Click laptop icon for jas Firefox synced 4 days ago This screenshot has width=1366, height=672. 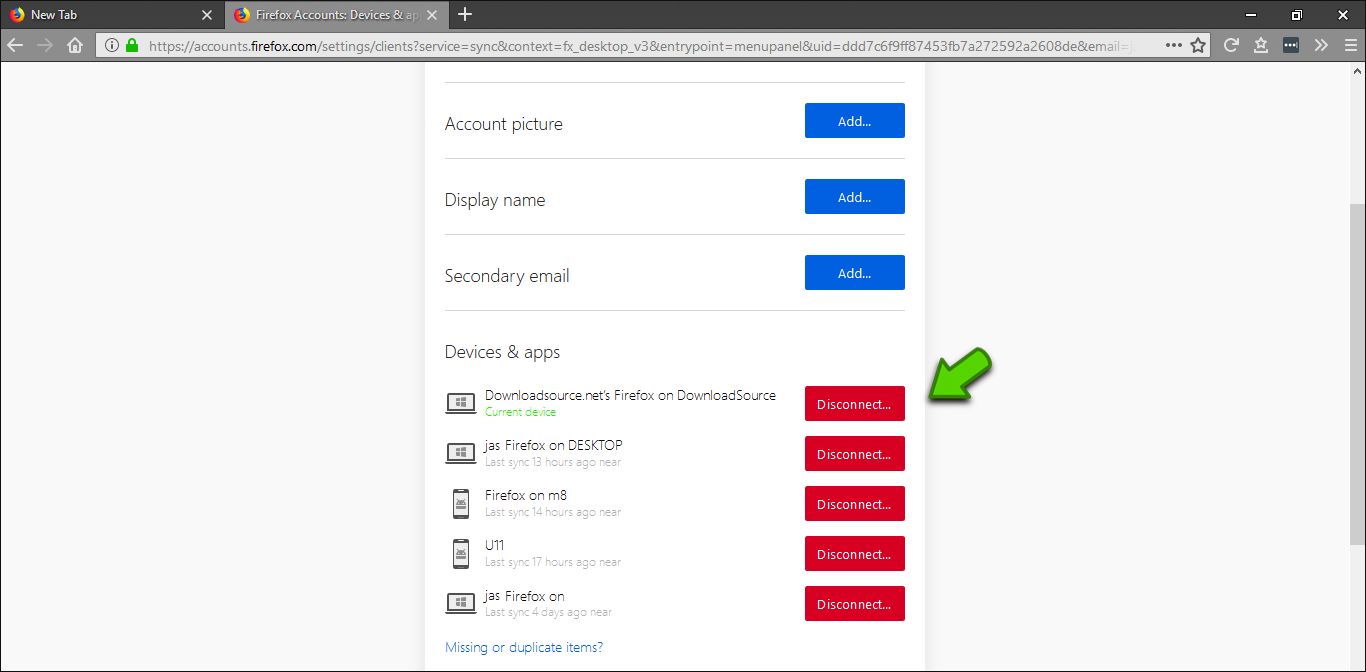click(461, 604)
